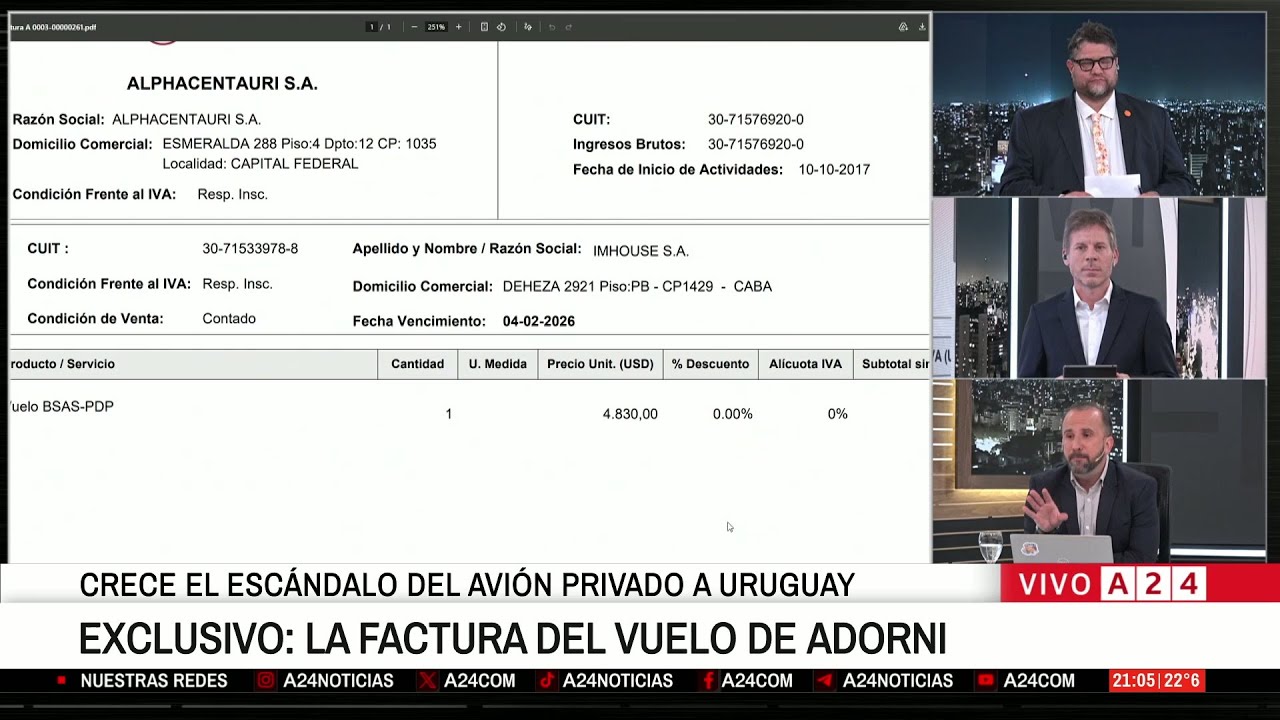This screenshot has height=720, width=1280.
Task: Click the VIVO A24 channel logo
Action: pyautogui.click(x=1110, y=584)
